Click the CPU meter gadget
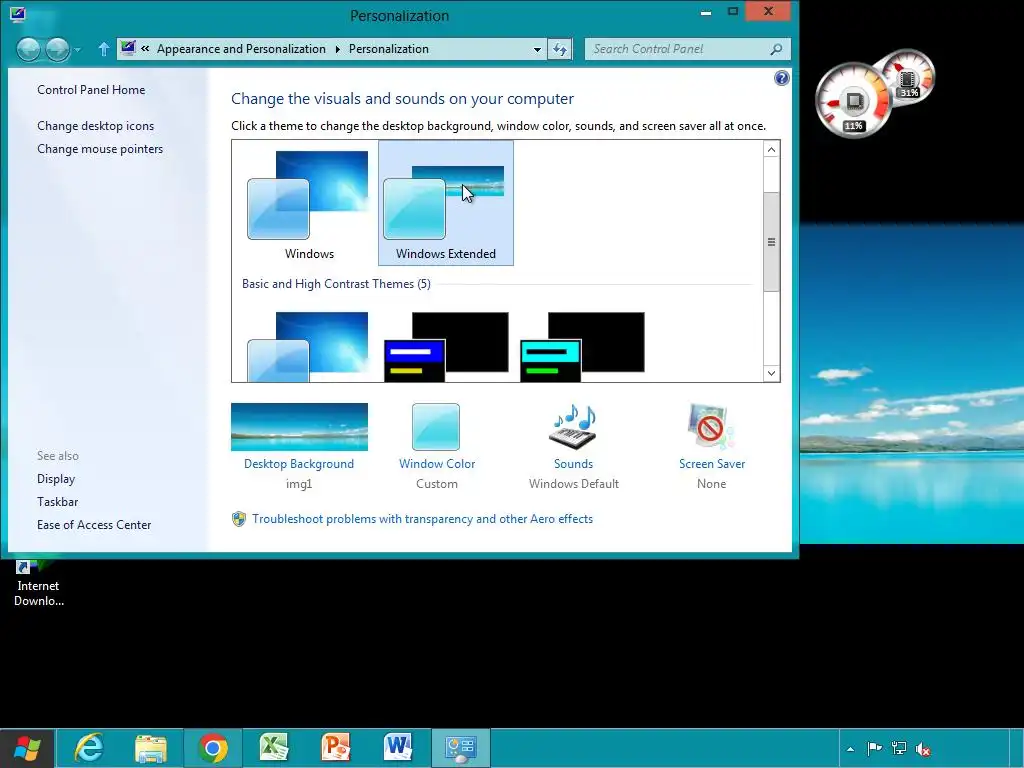Image resolution: width=1024 pixels, height=768 pixels. coord(854,101)
